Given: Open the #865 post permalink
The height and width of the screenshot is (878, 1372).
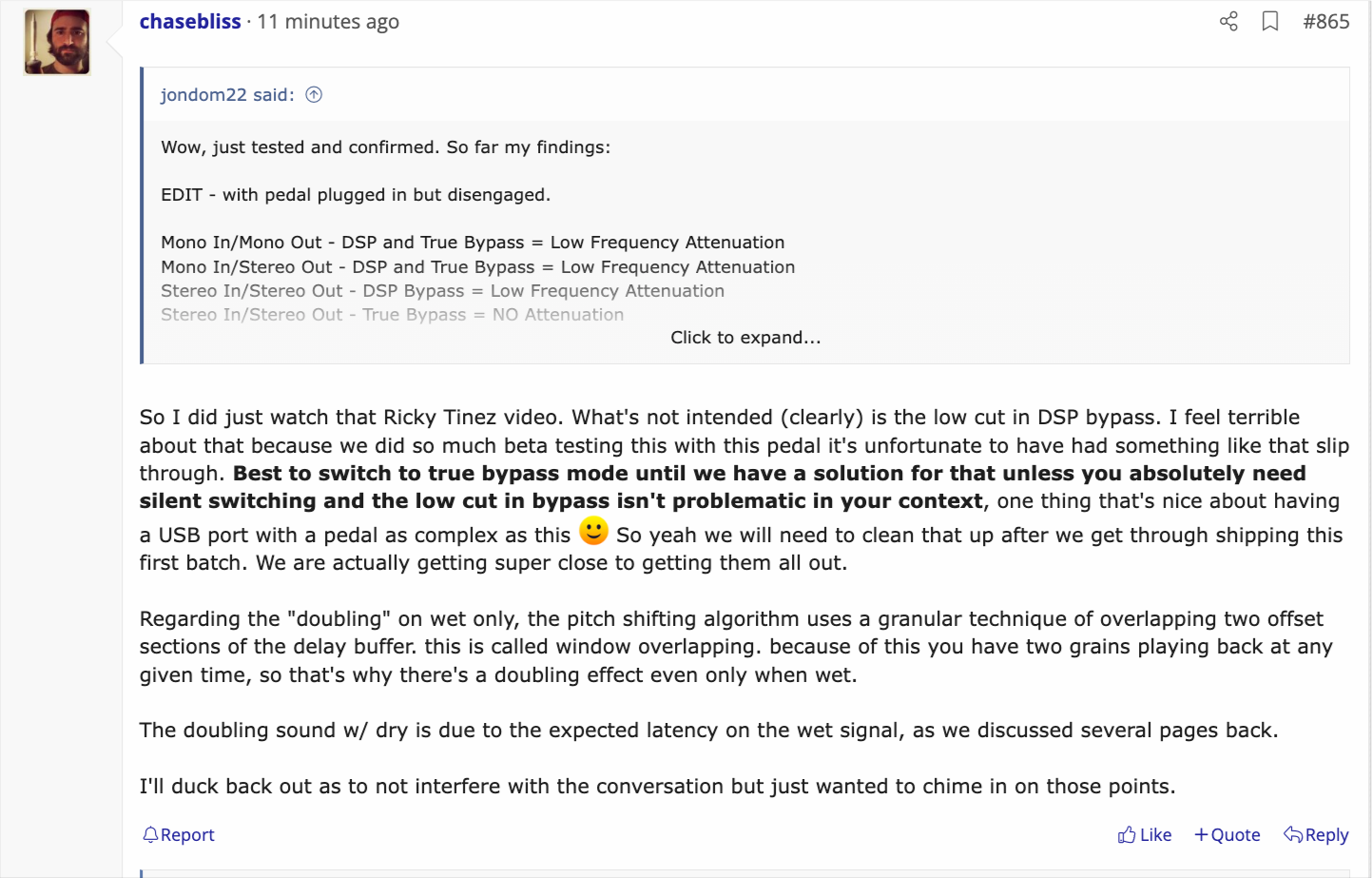Looking at the screenshot, I should (1326, 21).
